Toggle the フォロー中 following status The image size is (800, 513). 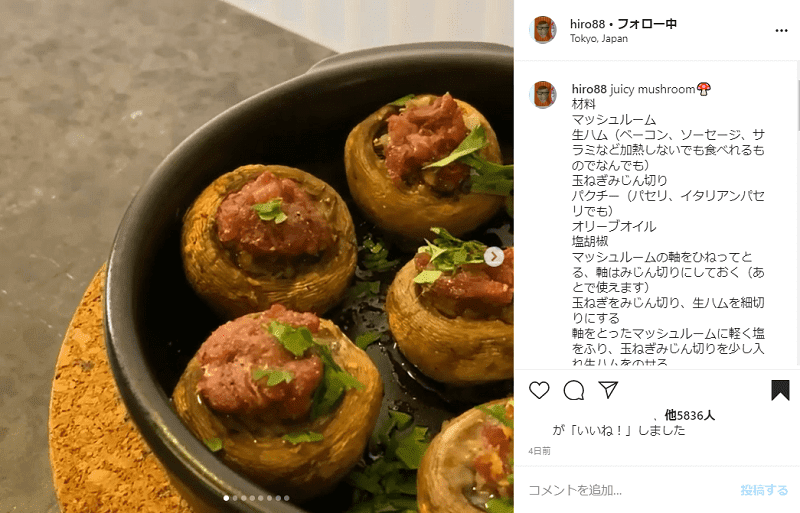(647, 23)
